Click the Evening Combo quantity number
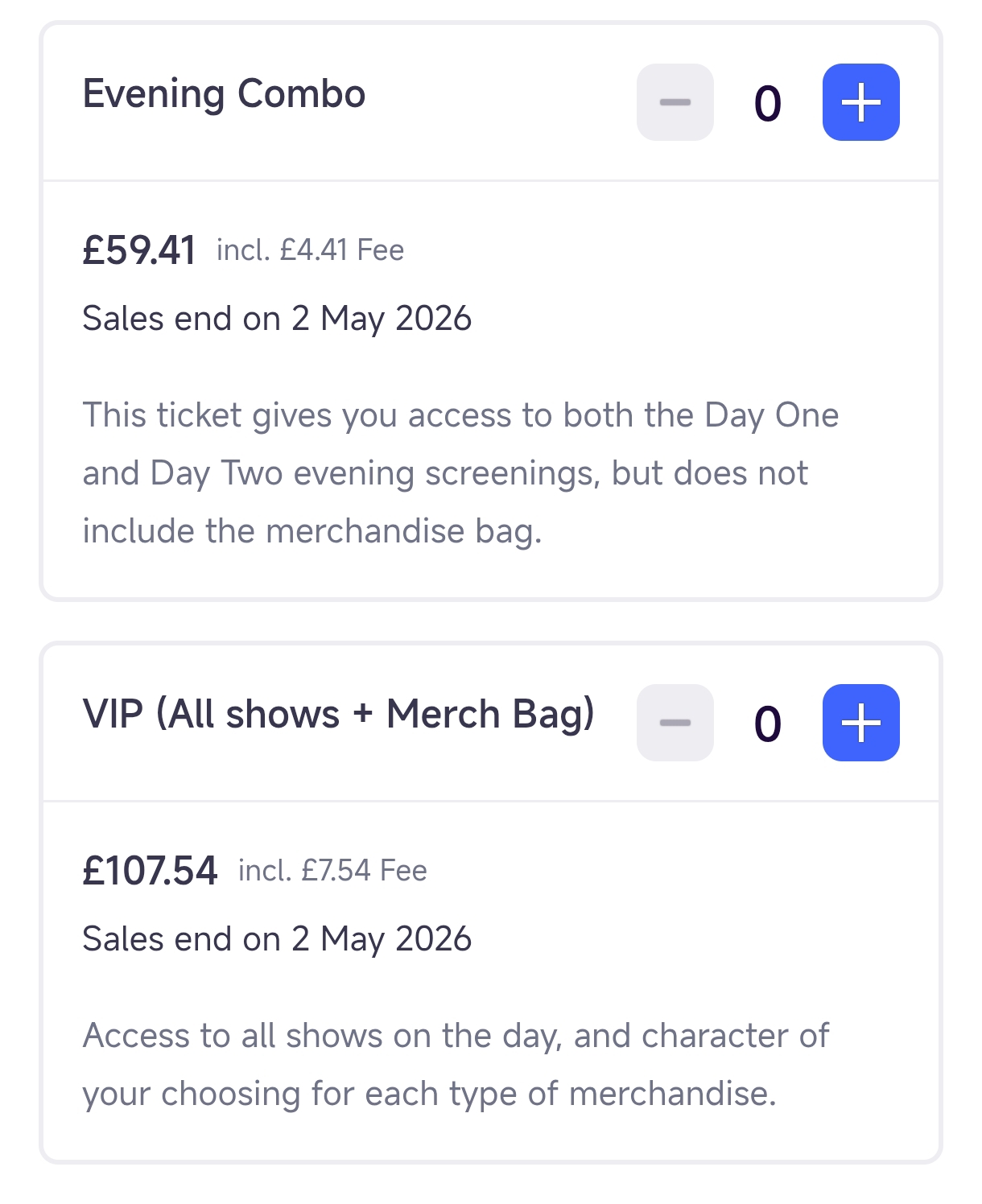This screenshot has width=982, height=1204. click(x=768, y=103)
